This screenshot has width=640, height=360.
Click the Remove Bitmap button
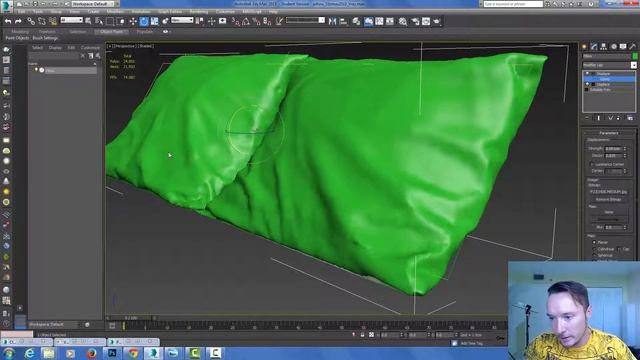(x=609, y=199)
